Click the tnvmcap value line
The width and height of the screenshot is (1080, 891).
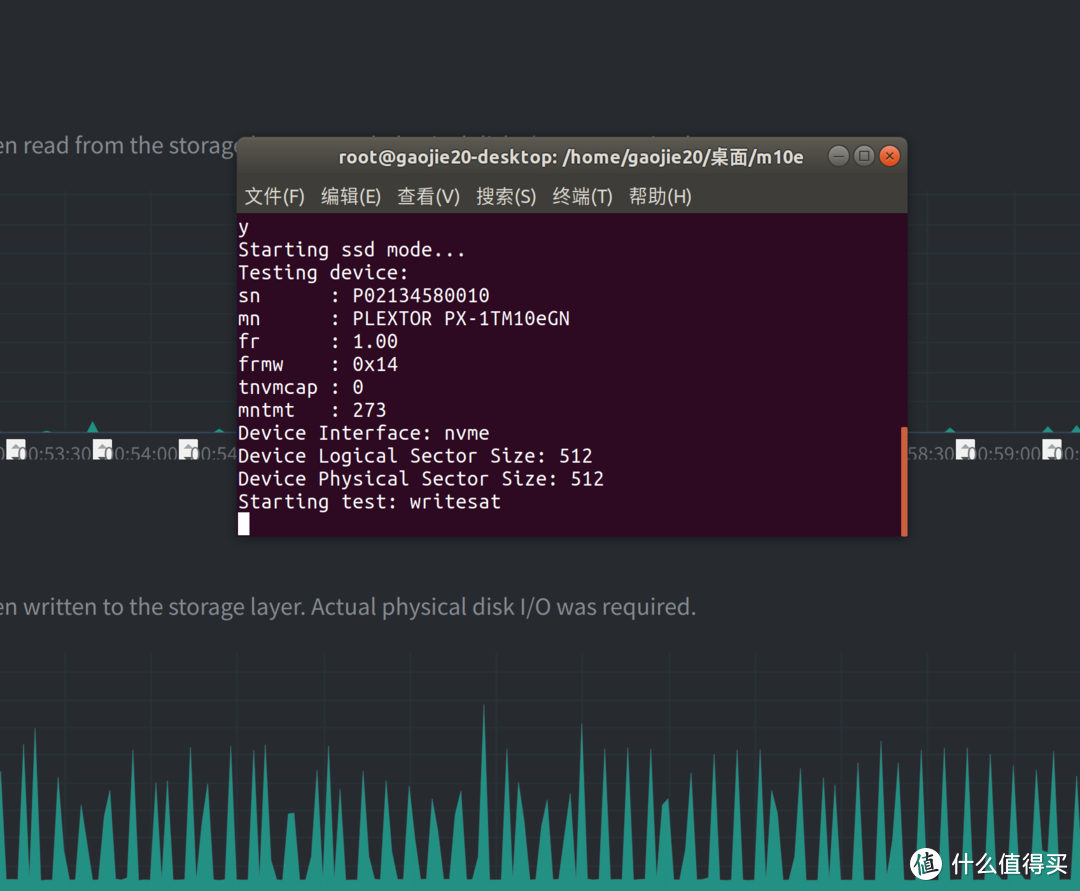coord(301,388)
